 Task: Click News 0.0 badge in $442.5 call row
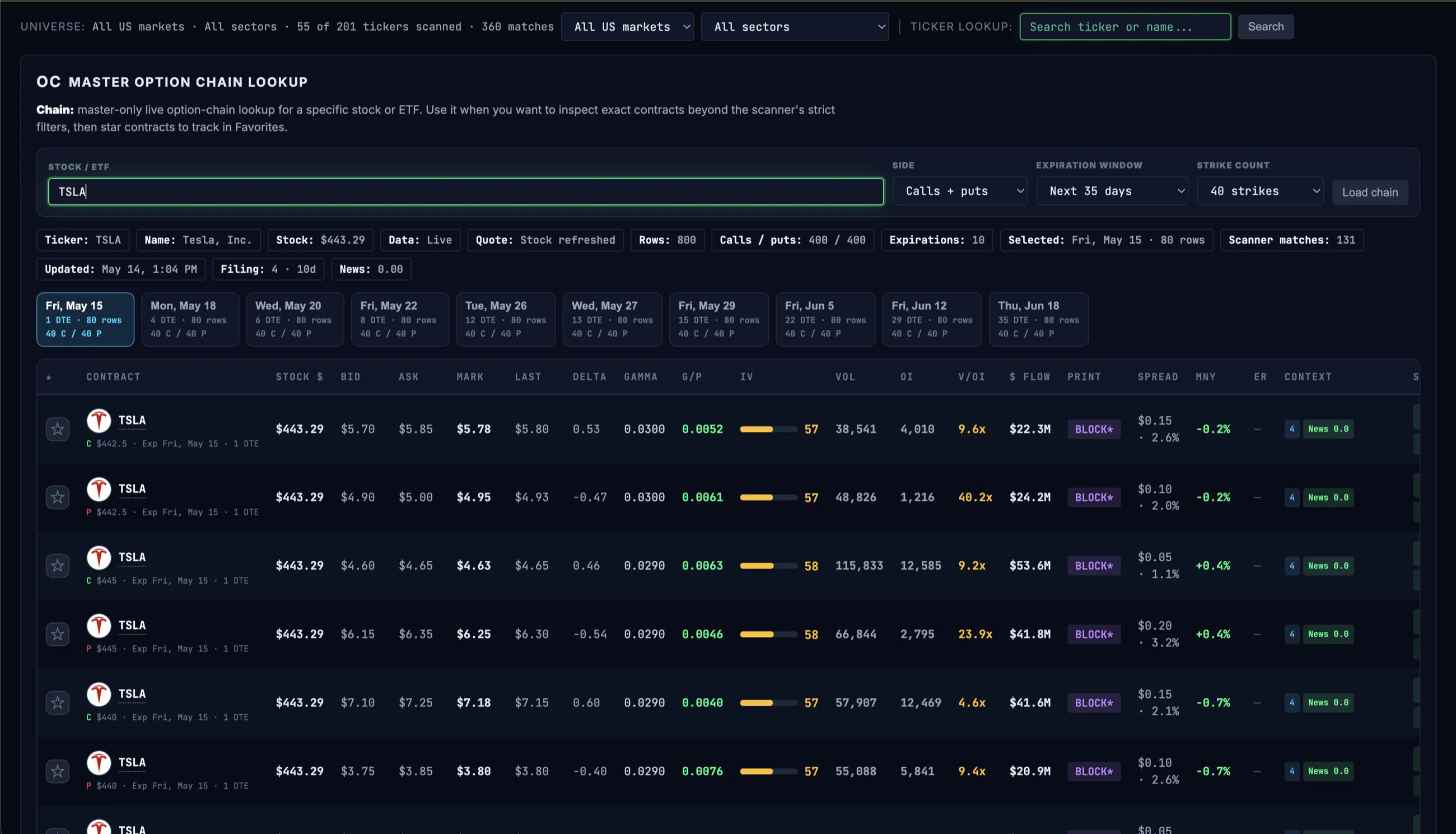tap(1328, 429)
